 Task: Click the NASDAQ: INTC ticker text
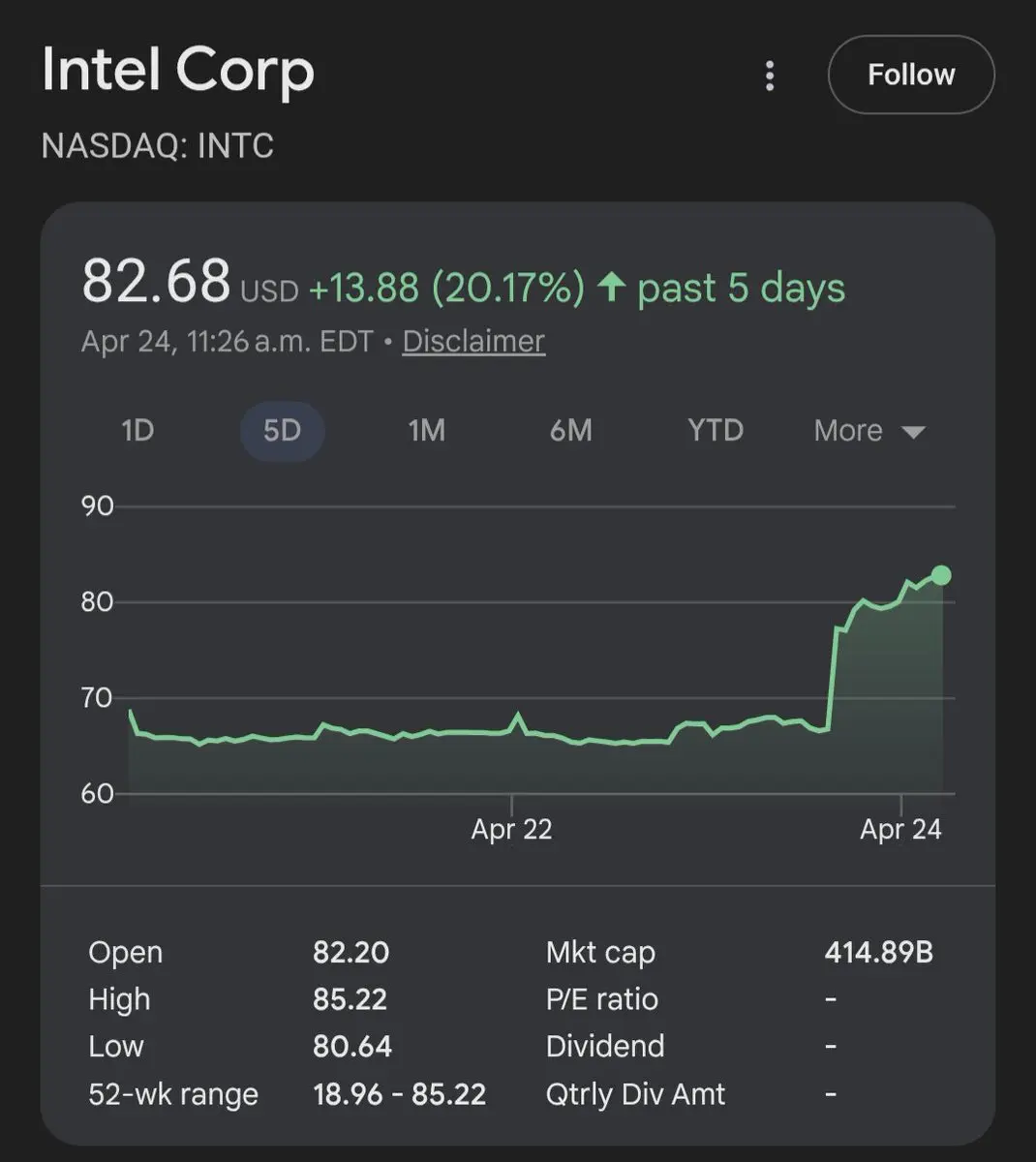158,146
